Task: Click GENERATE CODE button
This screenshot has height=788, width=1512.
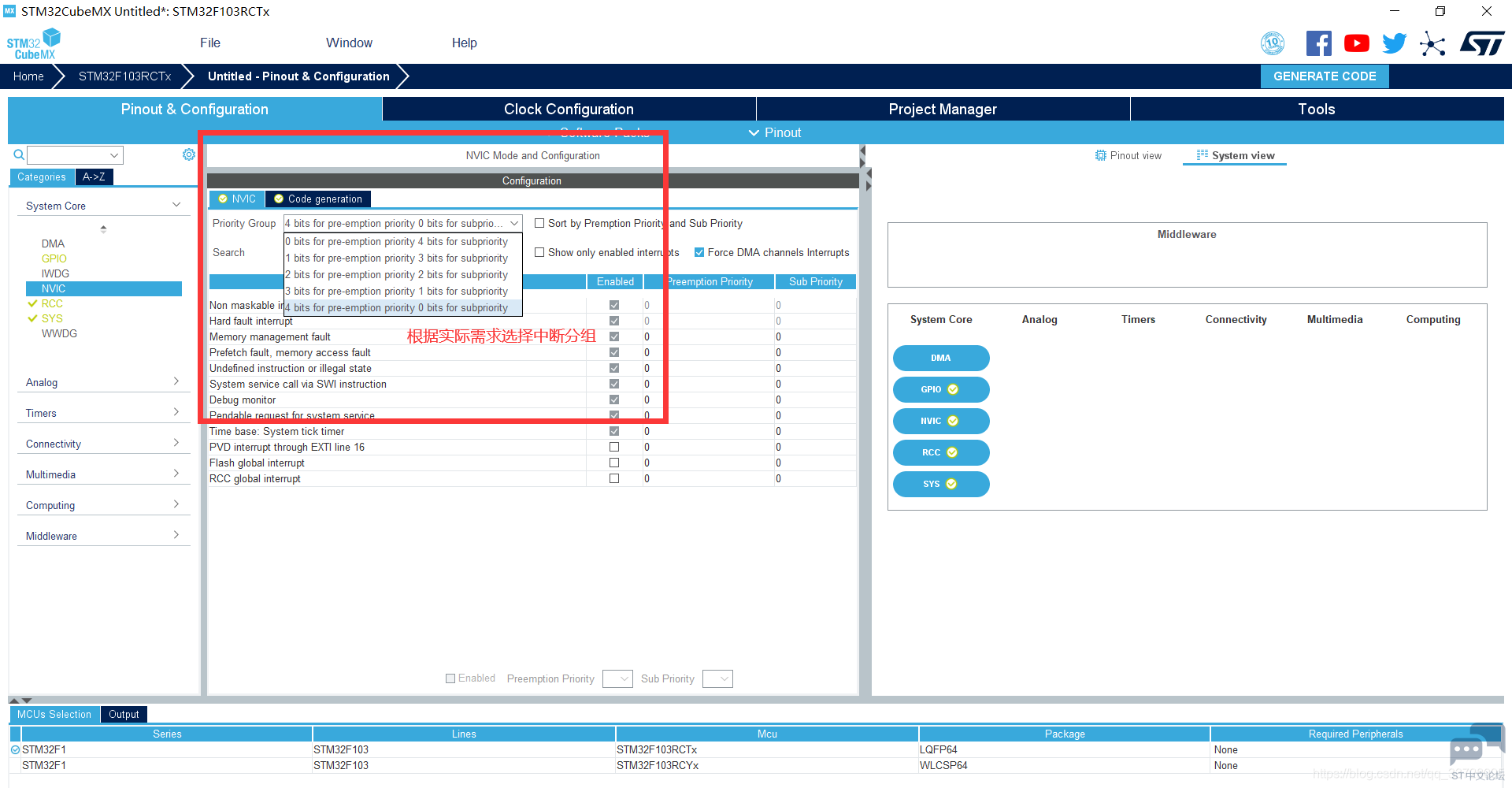Action: pos(1325,76)
